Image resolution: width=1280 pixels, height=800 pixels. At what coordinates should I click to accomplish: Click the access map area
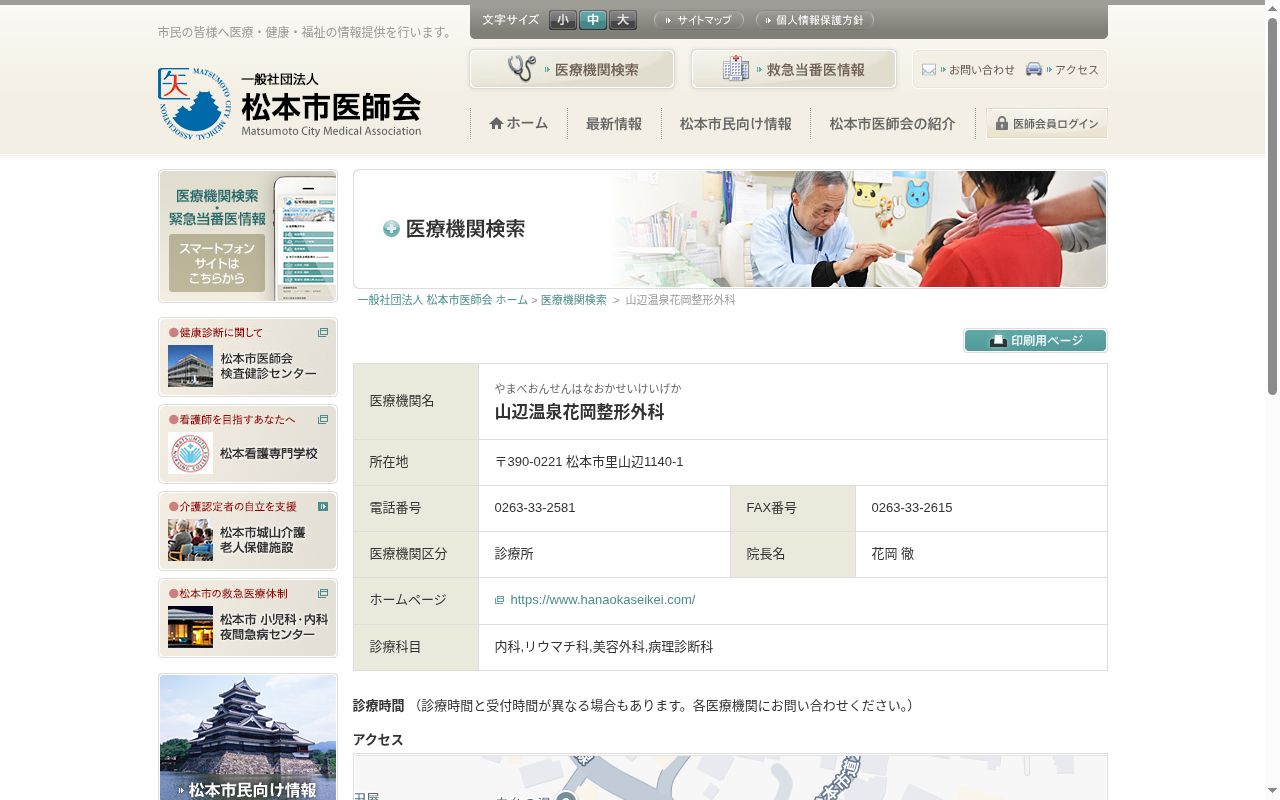point(730,777)
